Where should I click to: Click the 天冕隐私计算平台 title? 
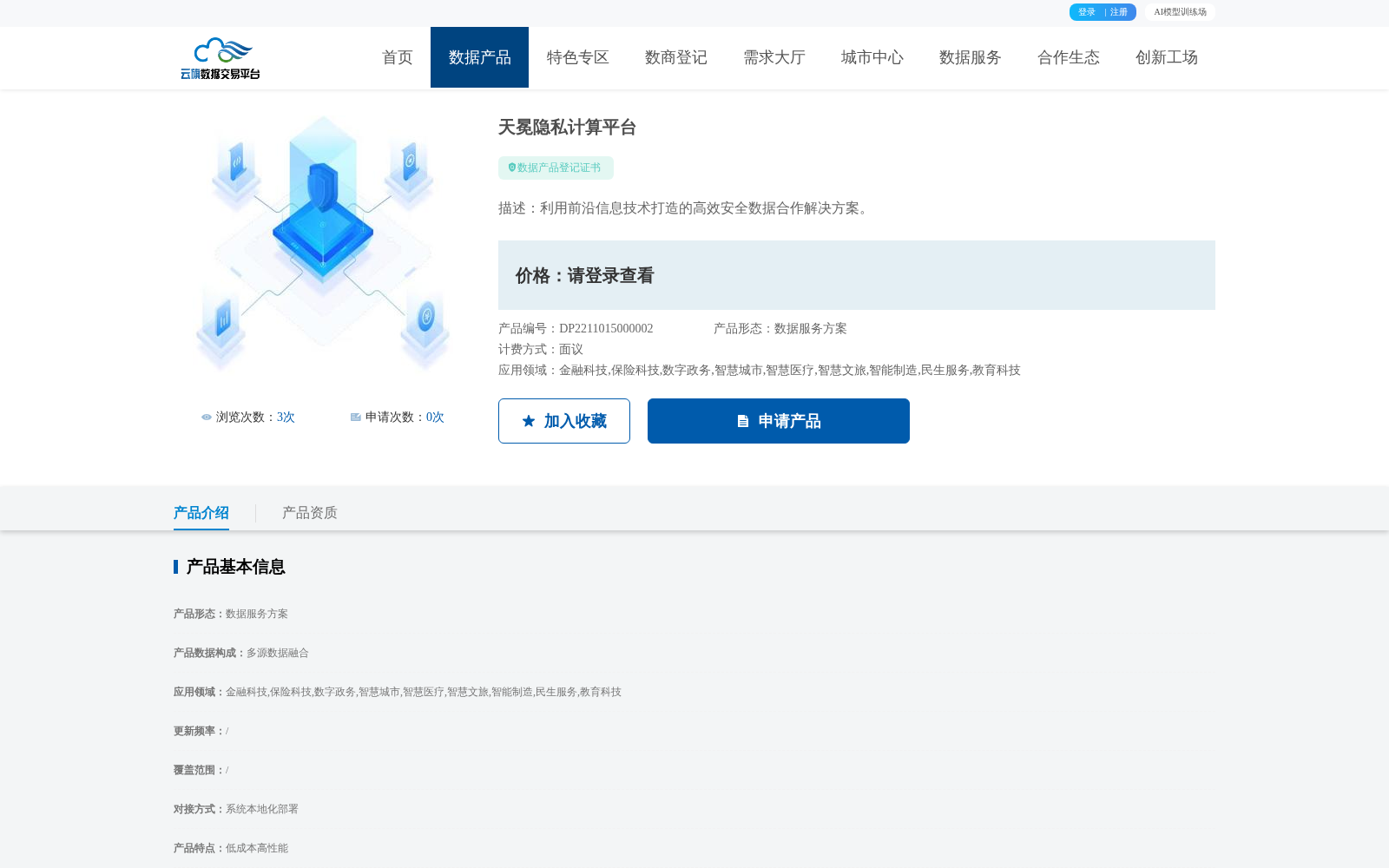[x=568, y=128]
